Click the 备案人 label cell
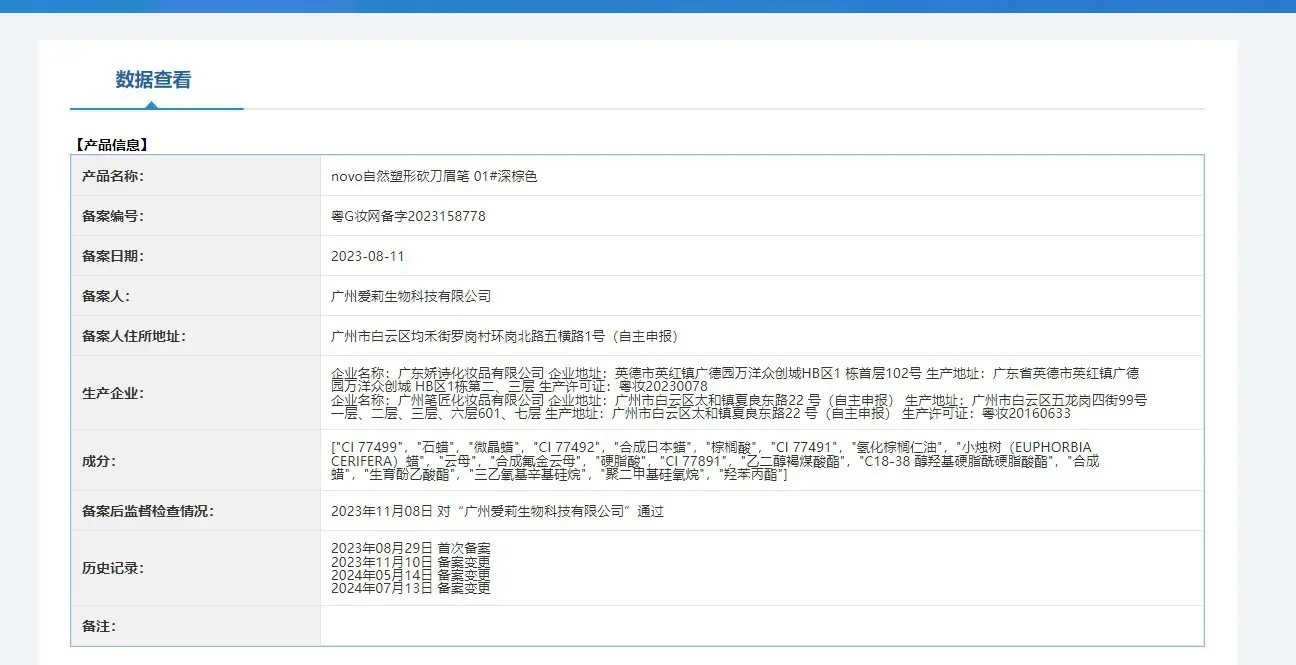The image size is (1296, 665). tap(196, 296)
